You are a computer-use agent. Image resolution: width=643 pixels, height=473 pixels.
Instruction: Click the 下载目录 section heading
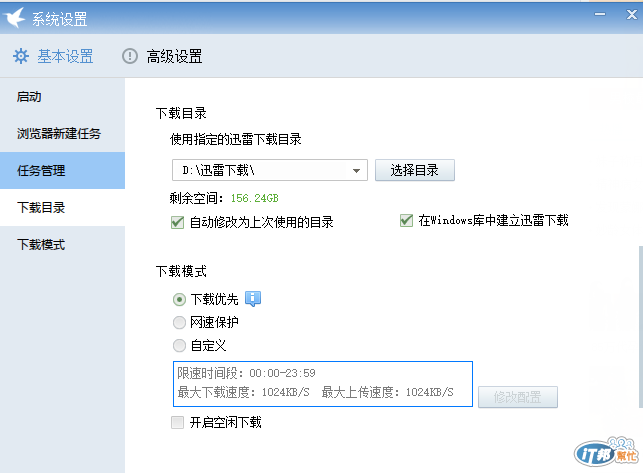tap(181, 113)
